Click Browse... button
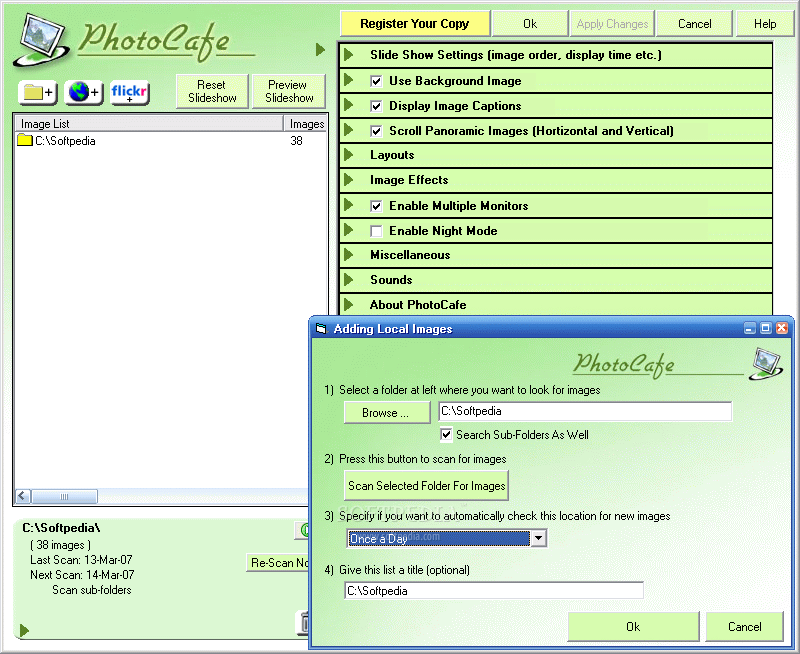This screenshot has height=654, width=800. (387, 413)
